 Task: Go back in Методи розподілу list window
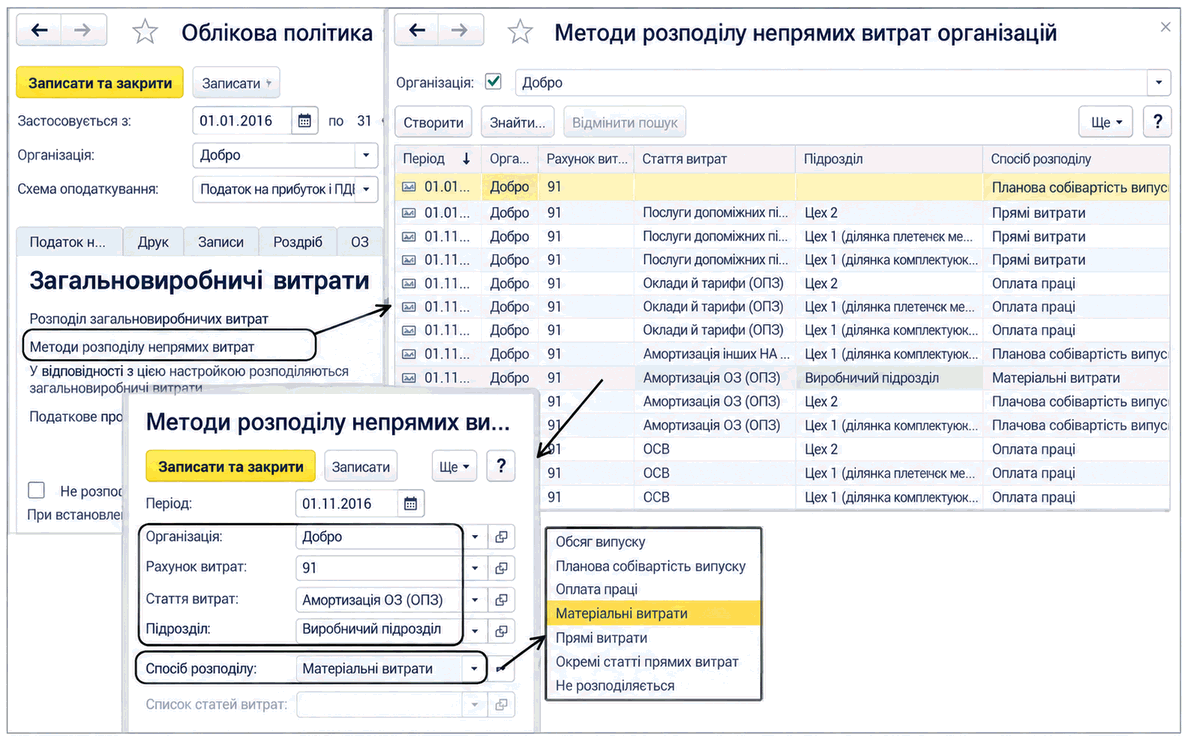(417, 30)
